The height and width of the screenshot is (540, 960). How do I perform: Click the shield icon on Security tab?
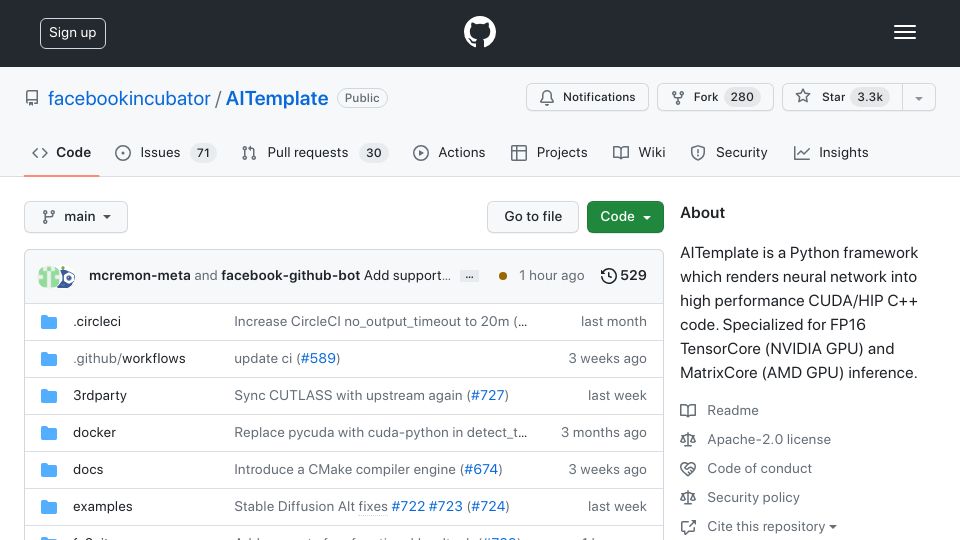coord(698,152)
